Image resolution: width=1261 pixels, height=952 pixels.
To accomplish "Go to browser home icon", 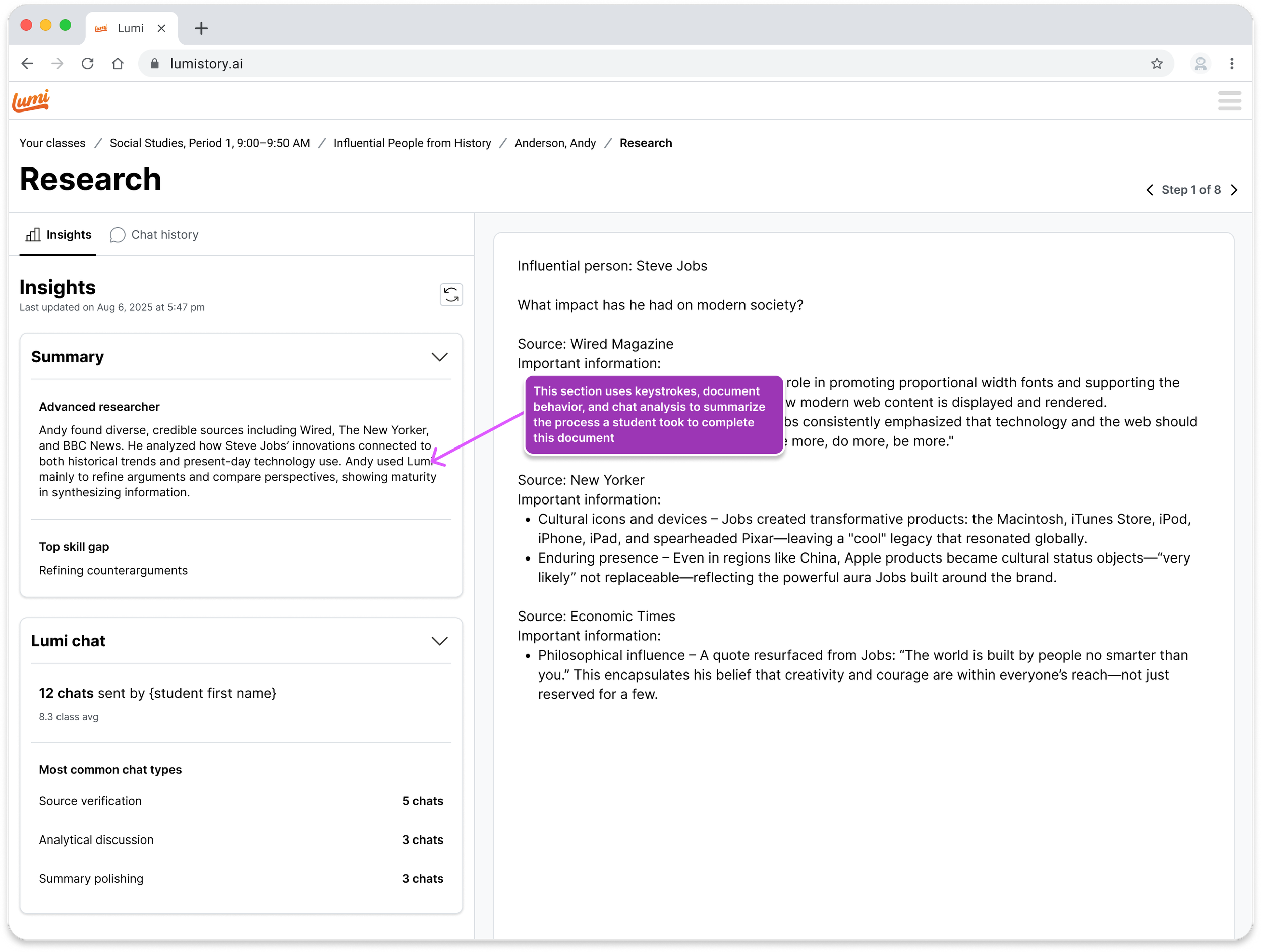I will (x=118, y=63).
